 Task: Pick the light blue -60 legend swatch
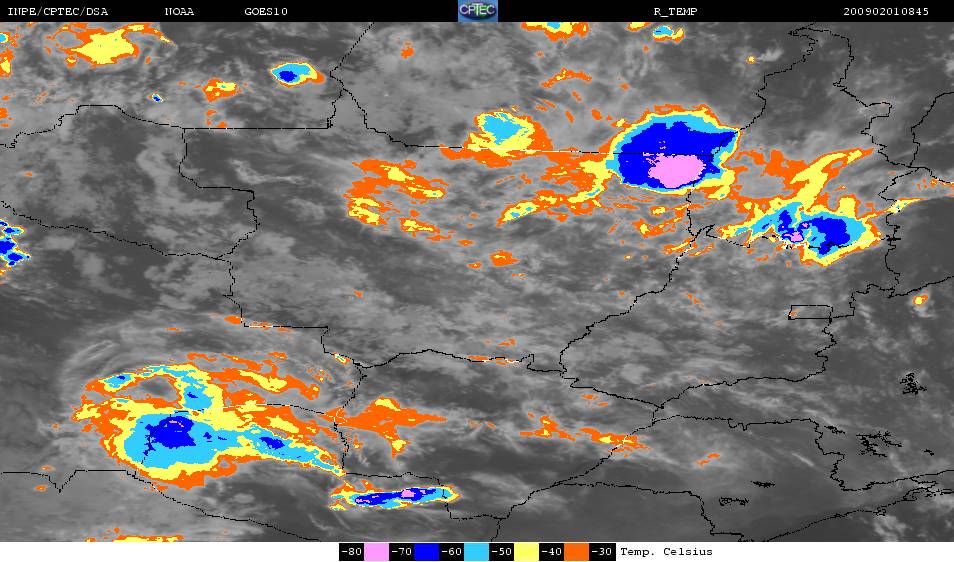tap(476, 552)
